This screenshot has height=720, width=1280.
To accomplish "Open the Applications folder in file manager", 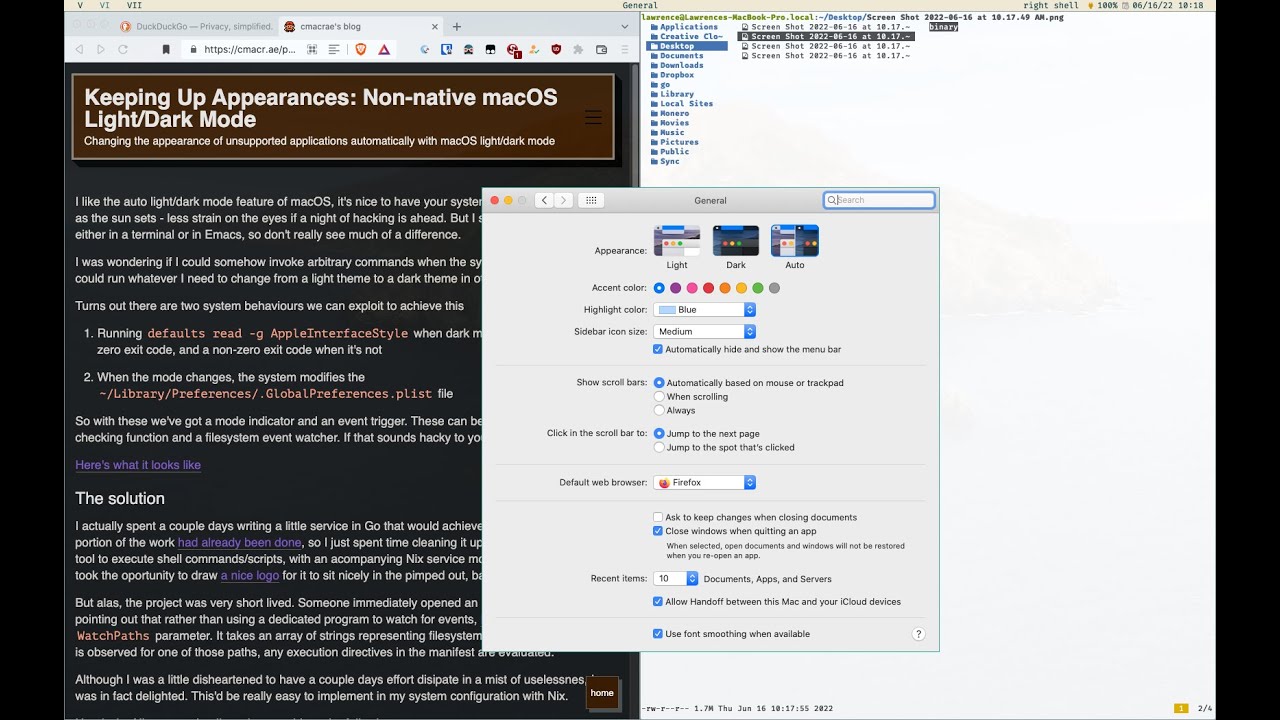I will pyautogui.click(x=688, y=27).
